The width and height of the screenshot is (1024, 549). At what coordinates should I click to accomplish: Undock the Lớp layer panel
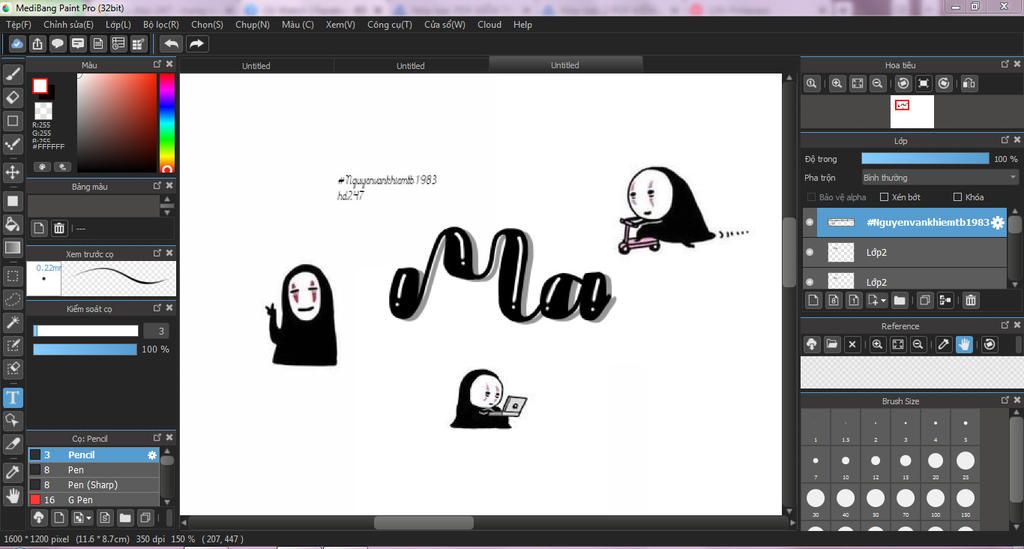[x=1004, y=140]
